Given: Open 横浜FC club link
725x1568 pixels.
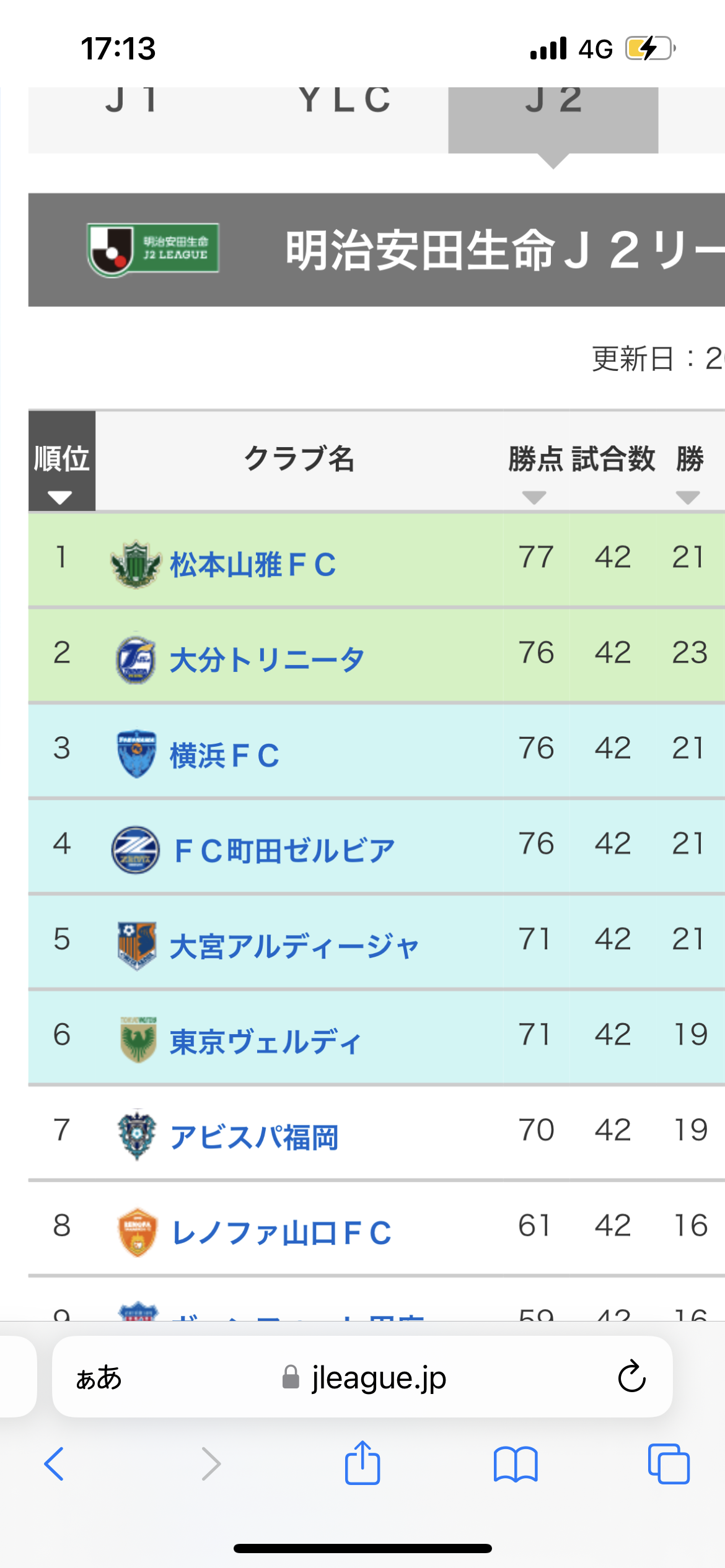Looking at the screenshot, I should click(224, 756).
